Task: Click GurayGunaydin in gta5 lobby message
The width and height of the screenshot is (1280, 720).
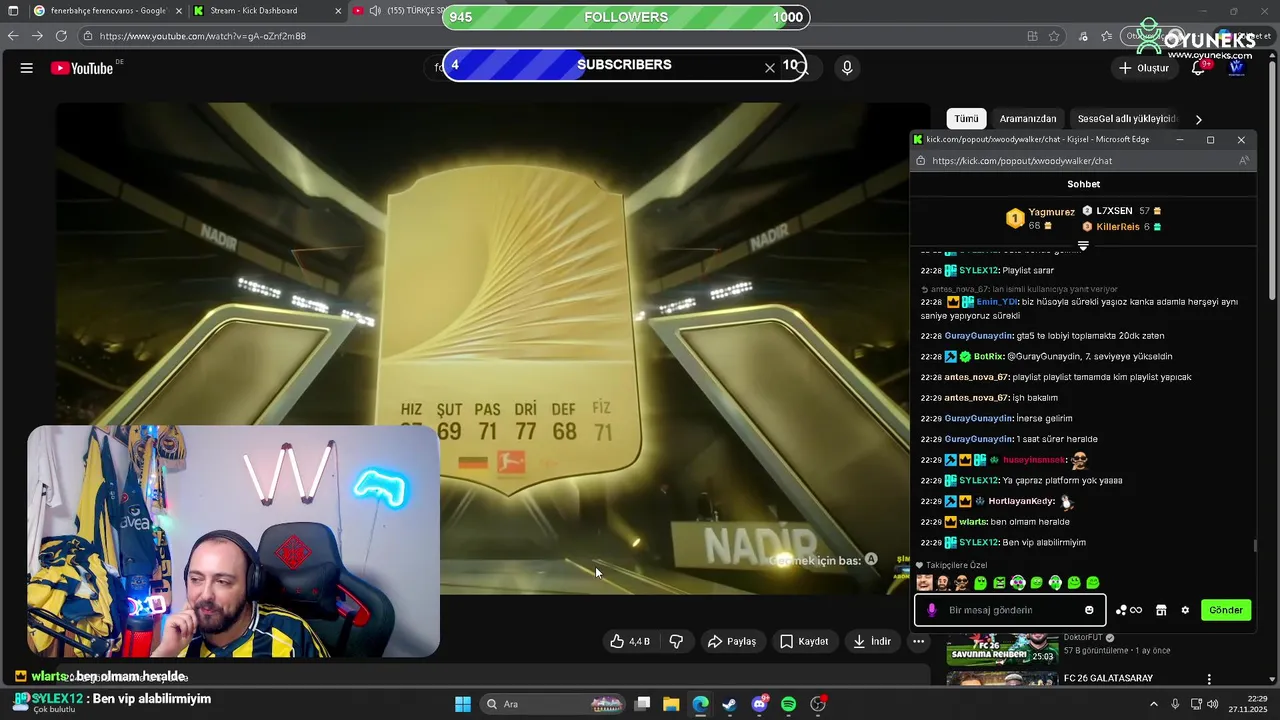Action: click(x=979, y=336)
